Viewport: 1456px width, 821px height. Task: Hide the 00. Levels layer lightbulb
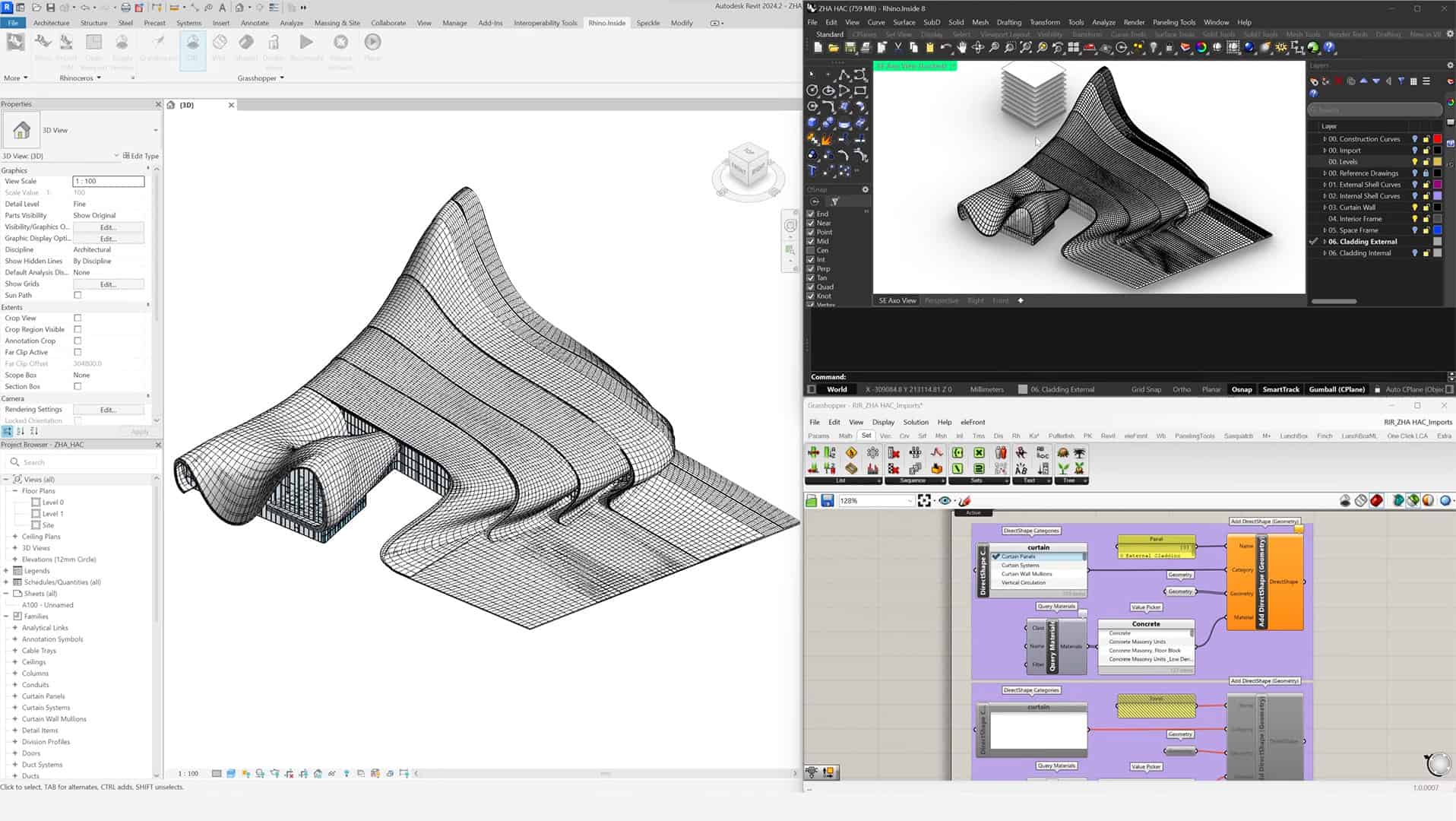click(1415, 161)
